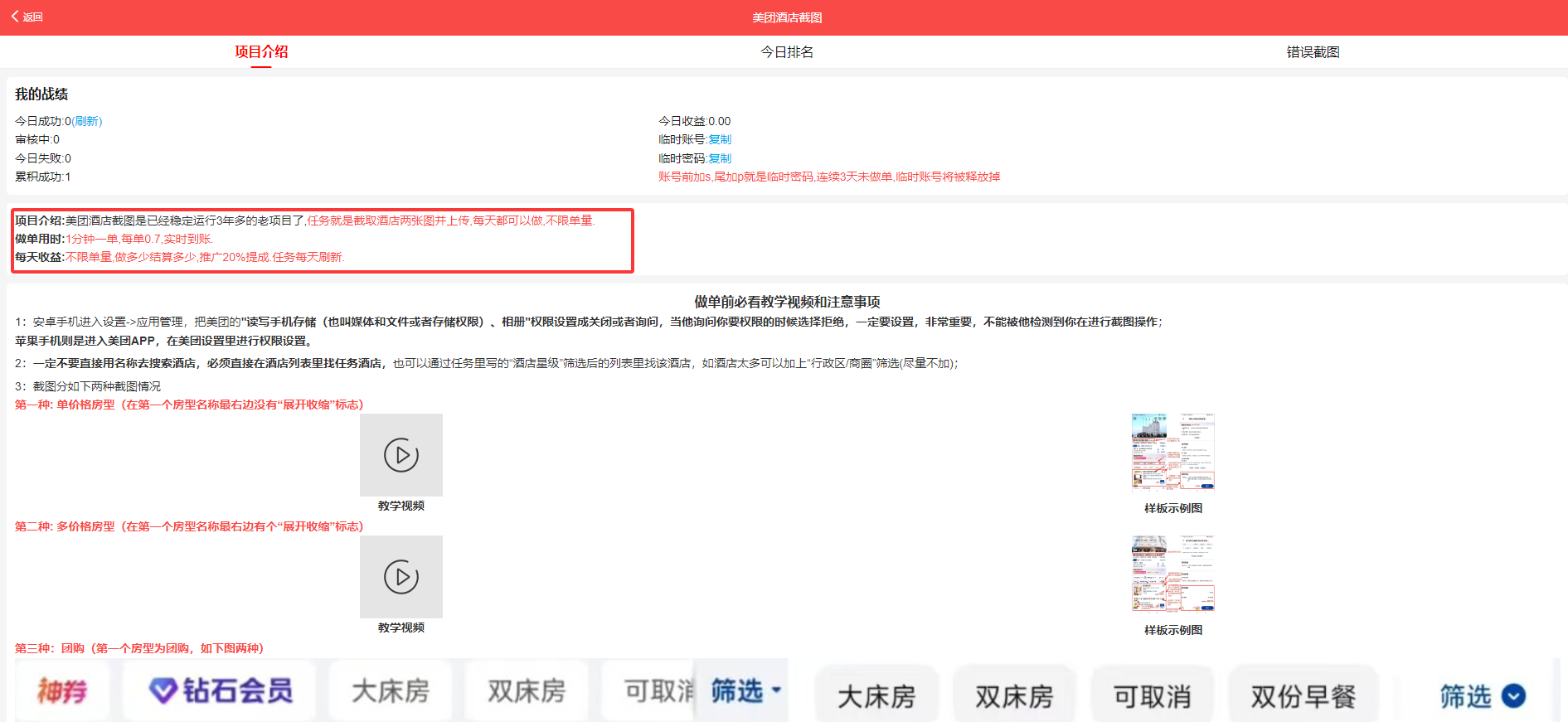Copy the 临时账号 via 复制 link
Screen dimensions: 1568x722
720,139
